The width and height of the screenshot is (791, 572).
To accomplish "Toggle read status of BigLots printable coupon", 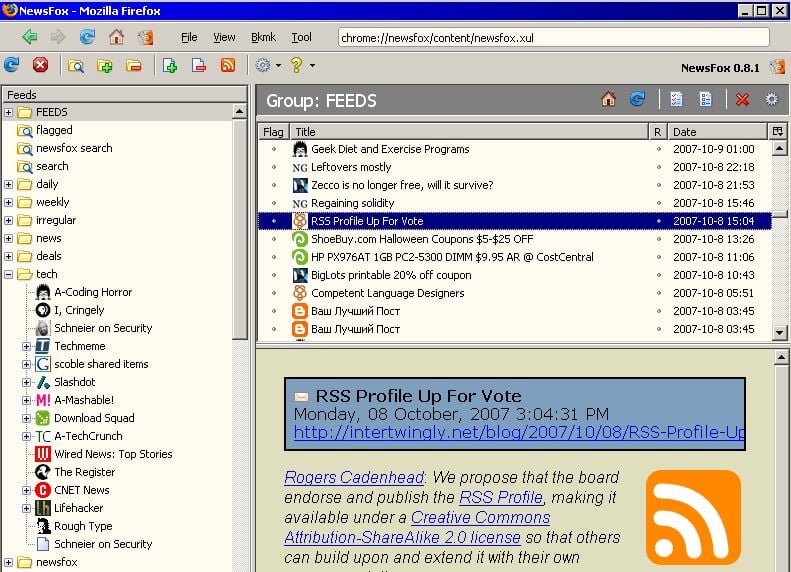I will pyautogui.click(x=658, y=275).
